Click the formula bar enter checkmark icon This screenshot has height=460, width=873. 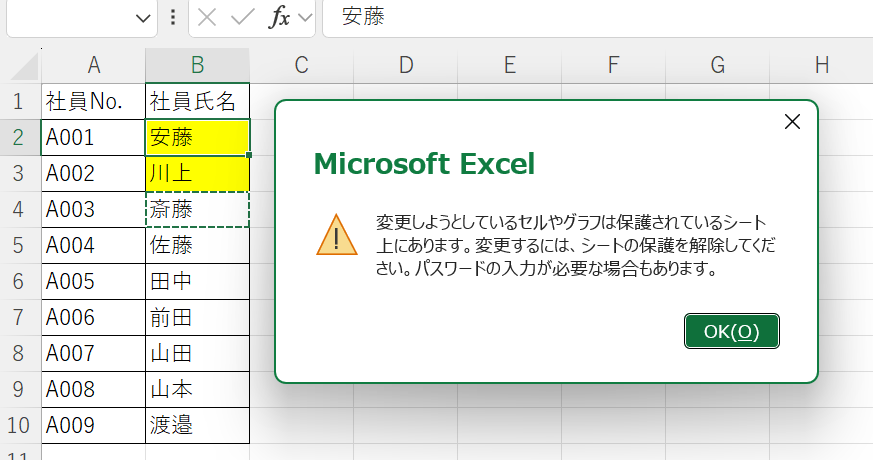point(243,18)
